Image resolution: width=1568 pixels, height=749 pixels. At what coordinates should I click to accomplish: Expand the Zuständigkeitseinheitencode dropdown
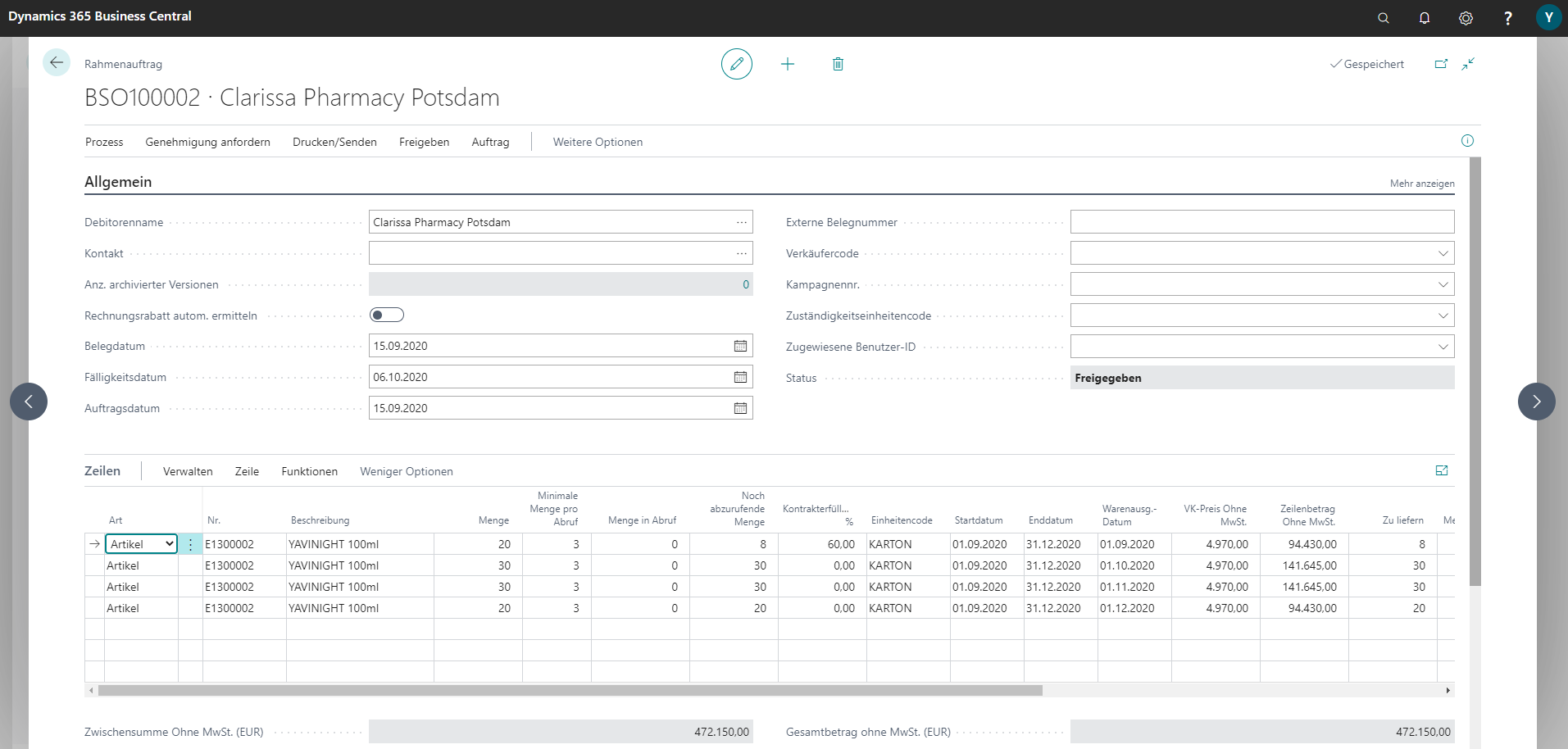tap(1443, 315)
